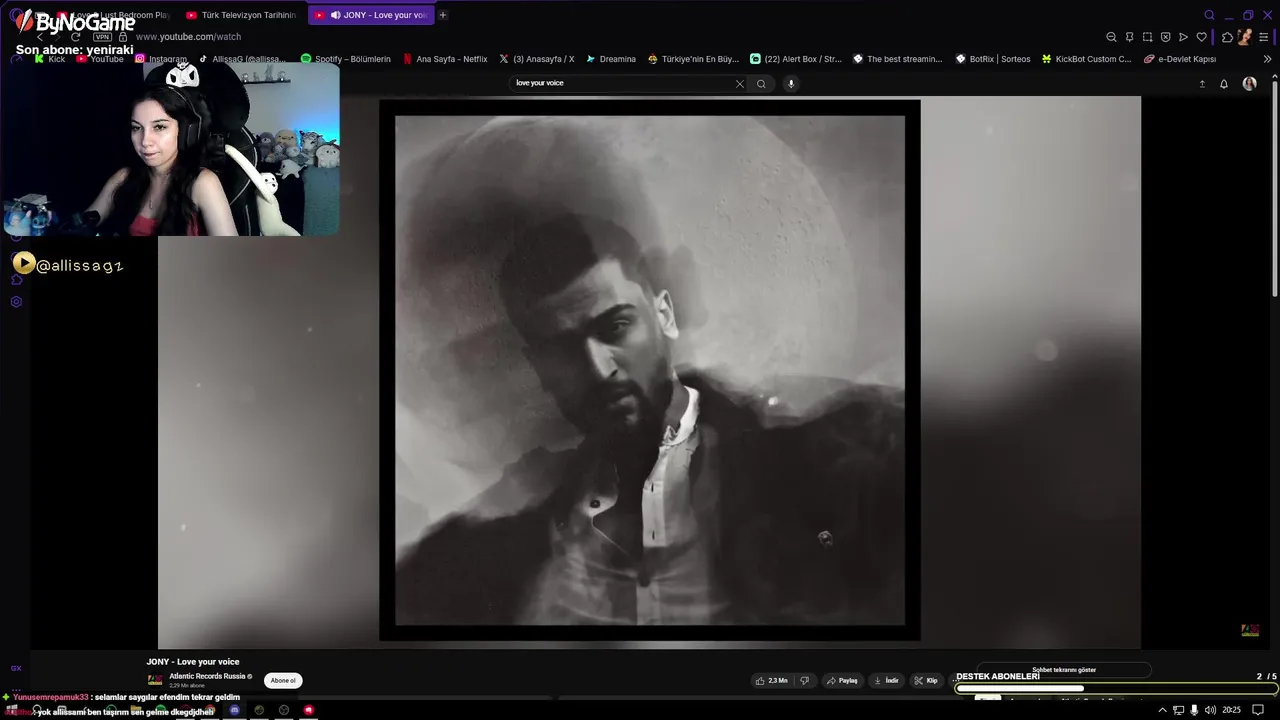Reload the current page
The image size is (1280, 720).
click(75, 37)
